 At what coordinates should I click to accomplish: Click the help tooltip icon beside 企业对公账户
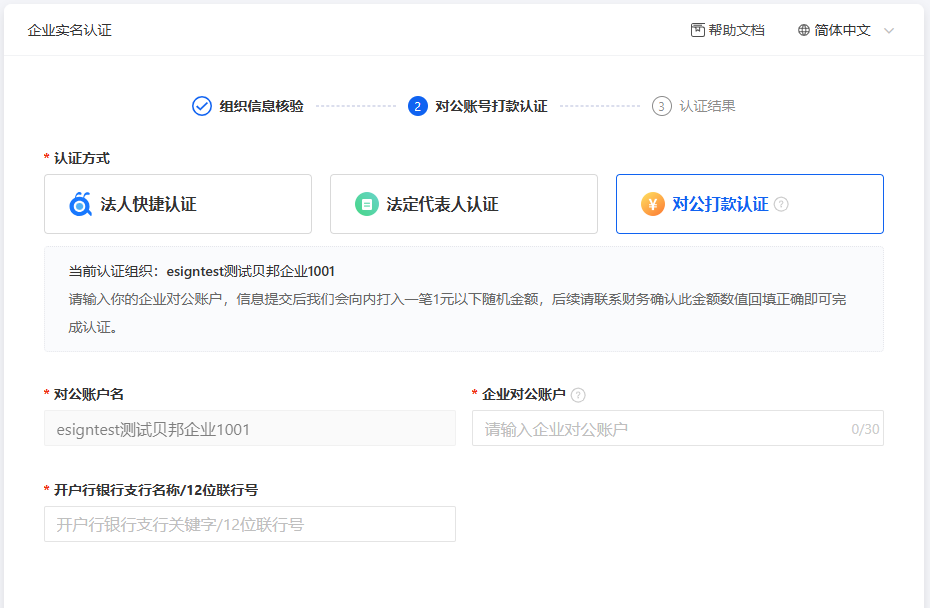(x=578, y=395)
